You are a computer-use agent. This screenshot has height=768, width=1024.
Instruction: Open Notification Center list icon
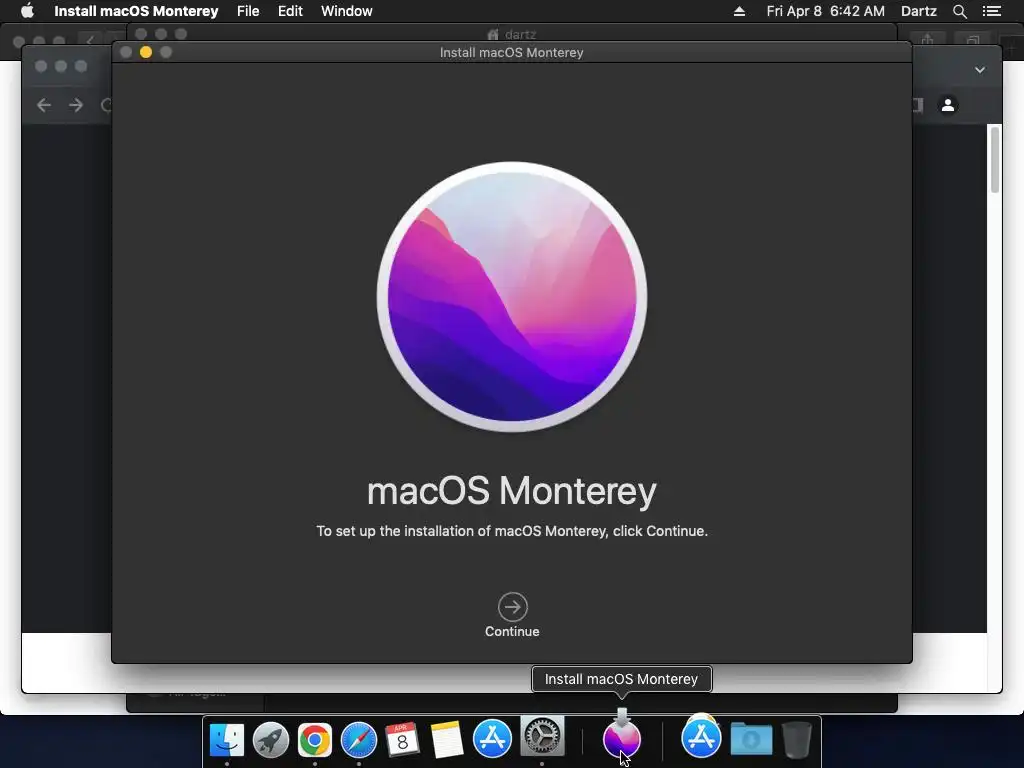pyautogui.click(x=992, y=11)
